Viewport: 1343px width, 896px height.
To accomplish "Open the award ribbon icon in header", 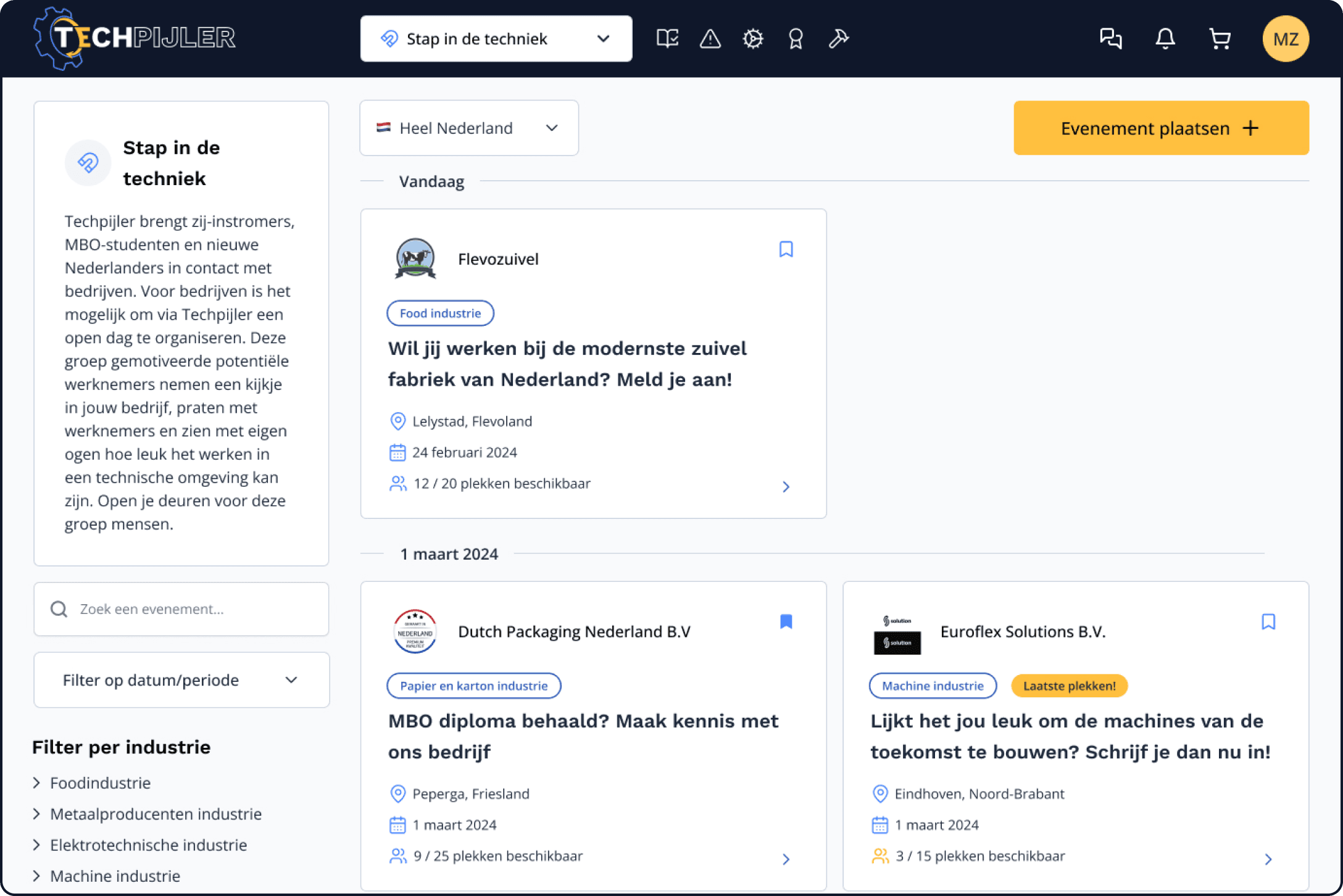I will (x=796, y=39).
